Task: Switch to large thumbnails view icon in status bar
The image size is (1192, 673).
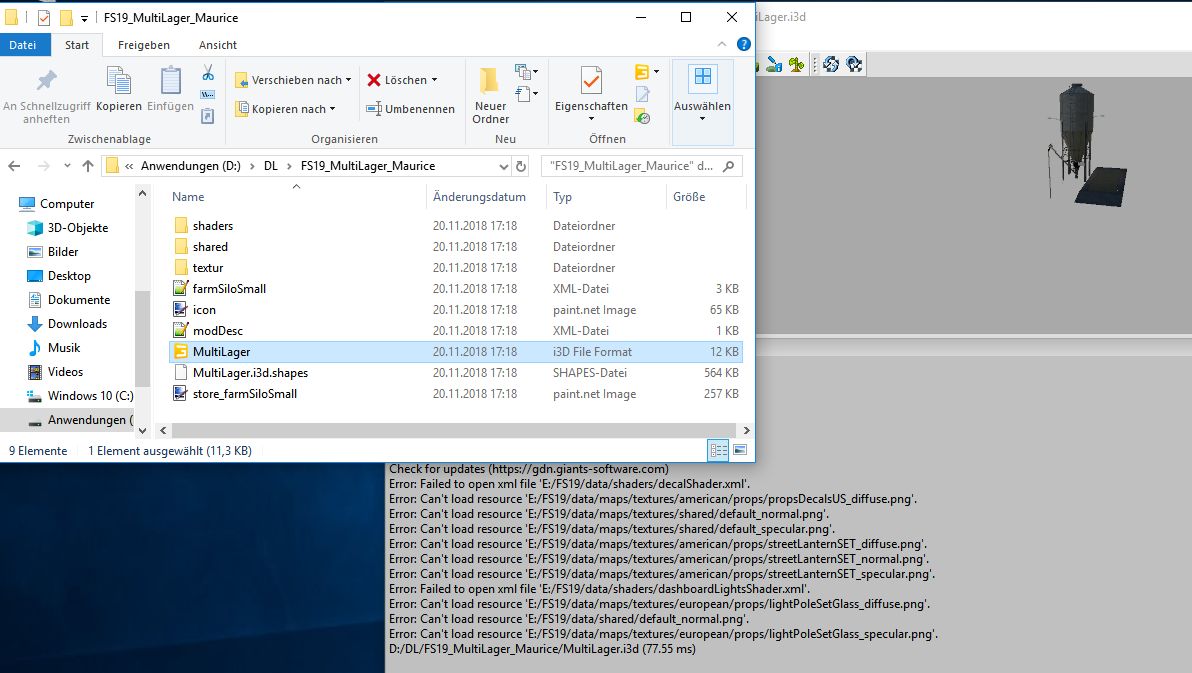Action: pyautogui.click(x=740, y=450)
